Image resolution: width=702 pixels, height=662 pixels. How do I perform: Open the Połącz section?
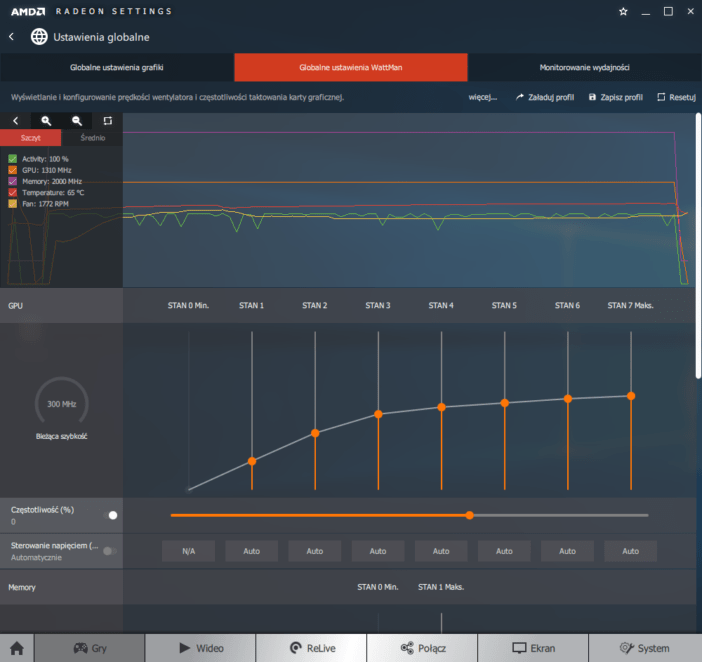(x=422, y=648)
